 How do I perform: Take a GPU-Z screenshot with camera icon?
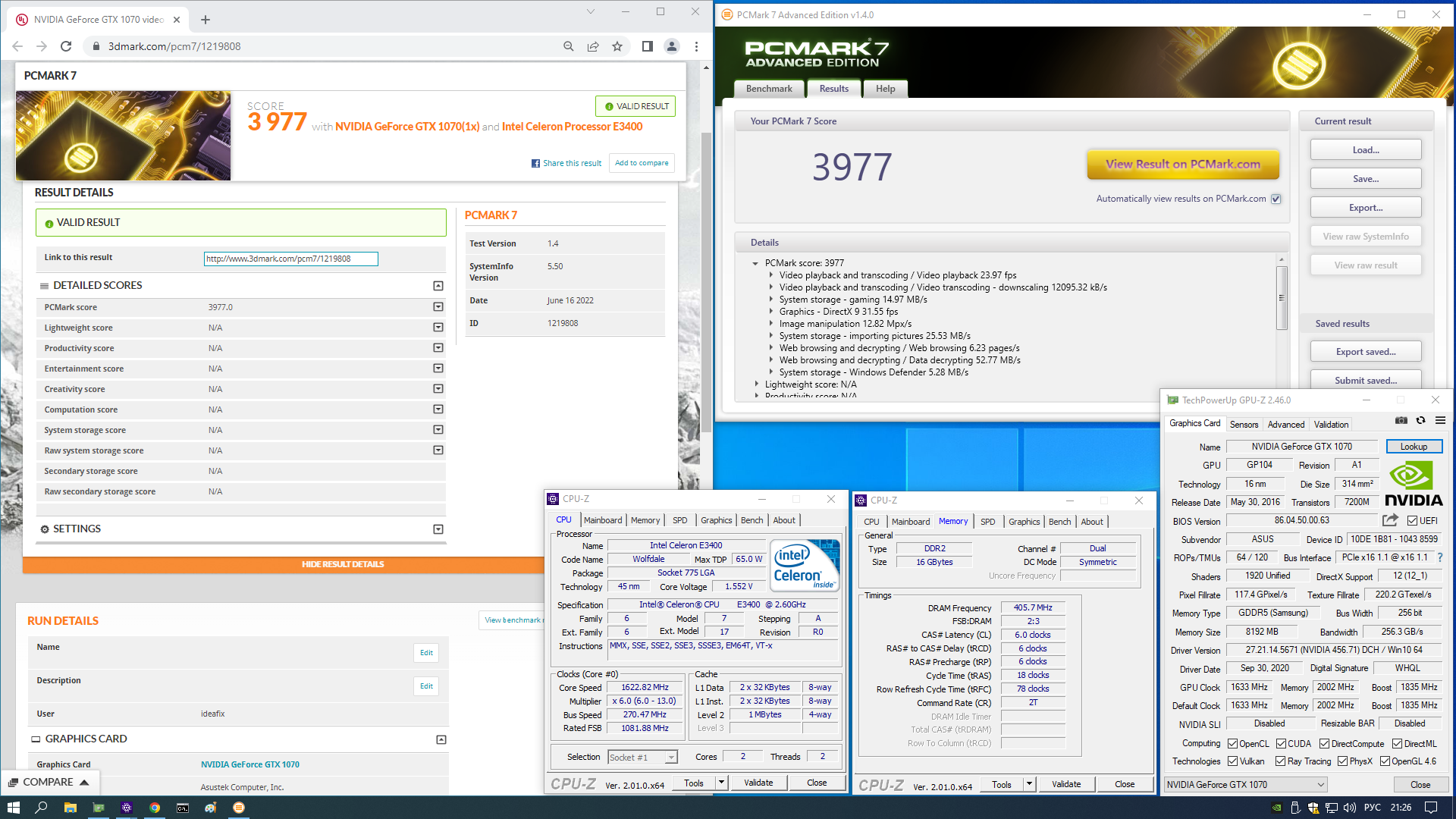pyautogui.click(x=1401, y=420)
